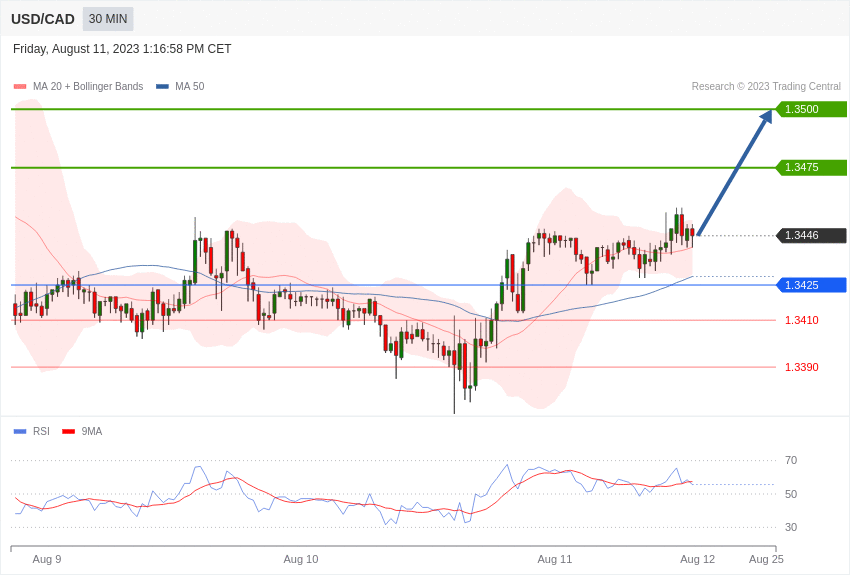Toggle the 9MA legend entry
Screen dimensions: 850x576
click(x=82, y=431)
